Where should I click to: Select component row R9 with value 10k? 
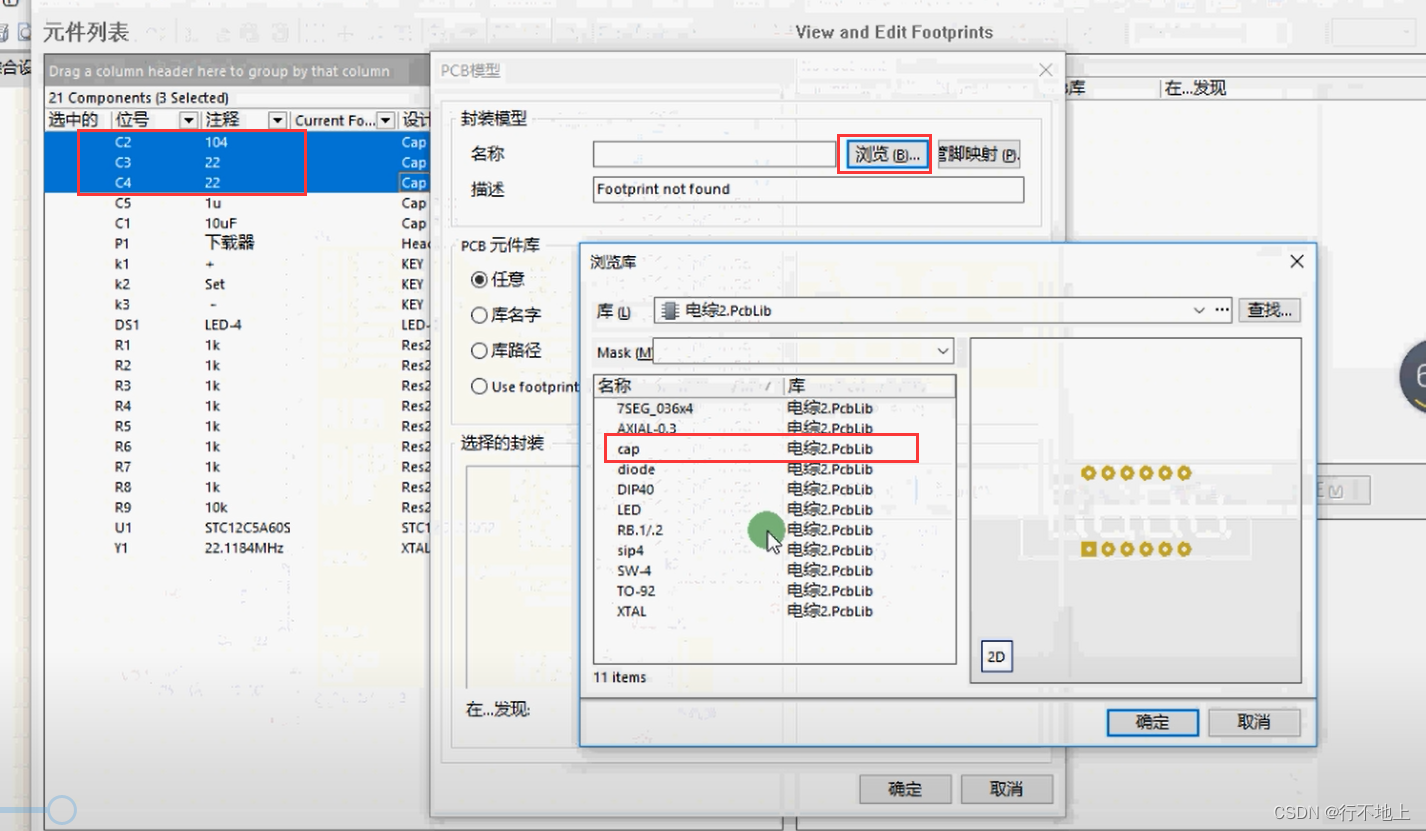coord(239,507)
